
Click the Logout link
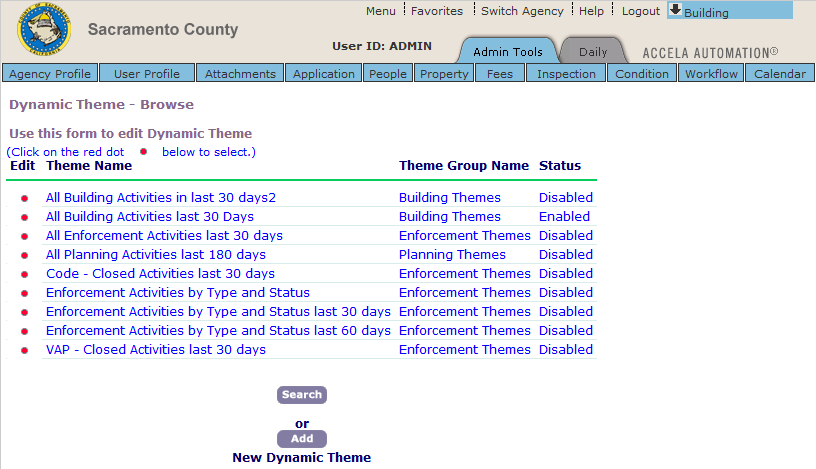pos(640,11)
